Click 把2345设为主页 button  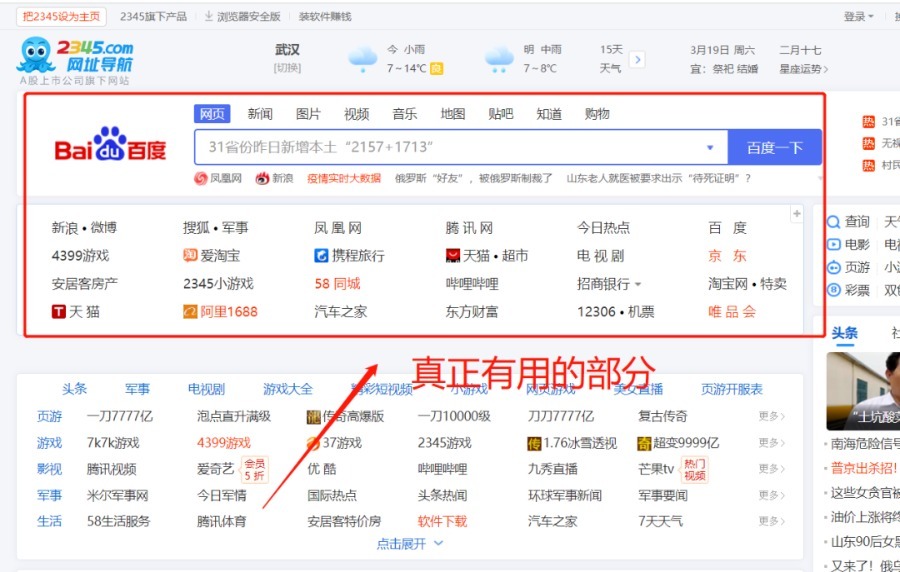(x=61, y=17)
